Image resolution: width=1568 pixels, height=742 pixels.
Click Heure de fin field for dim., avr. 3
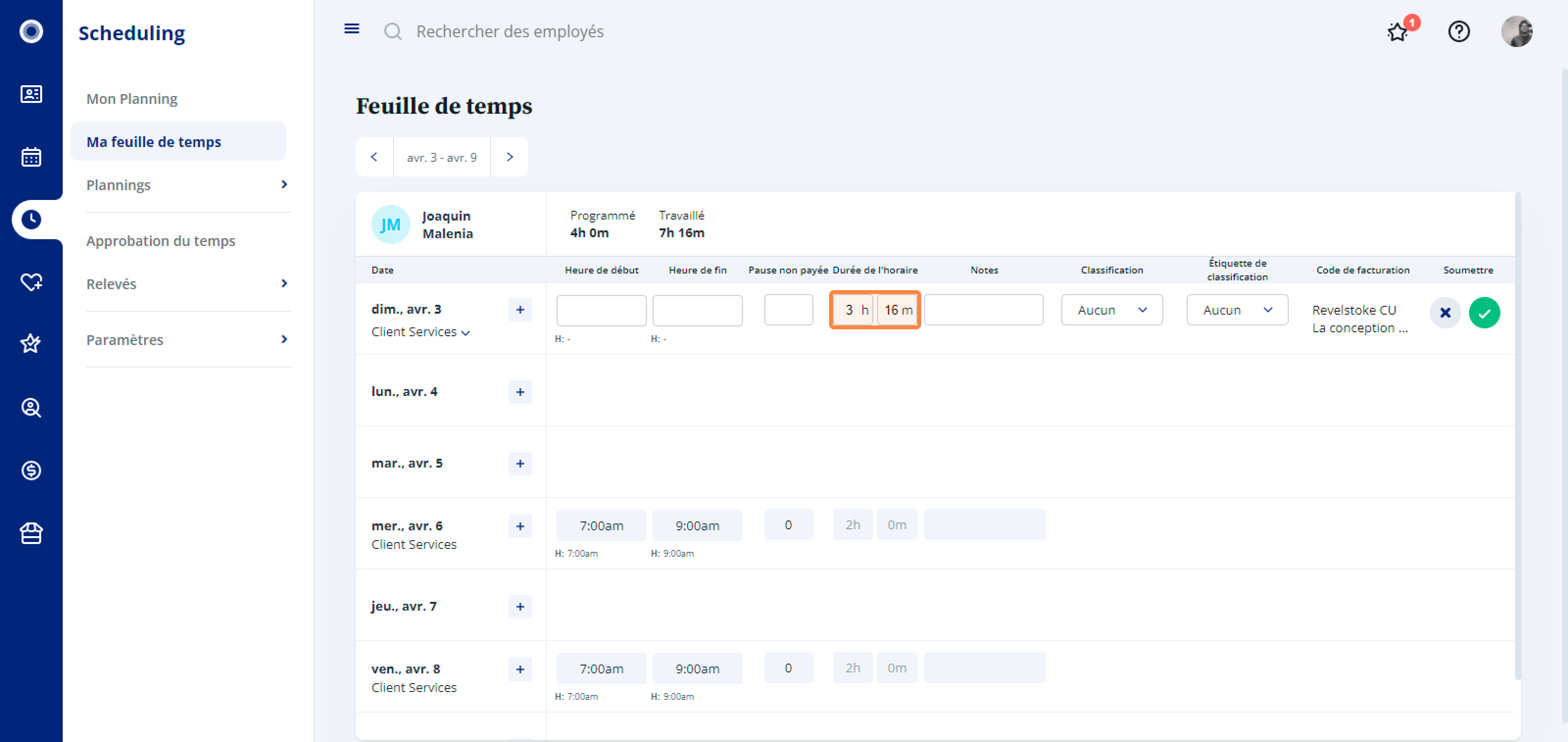point(698,310)
